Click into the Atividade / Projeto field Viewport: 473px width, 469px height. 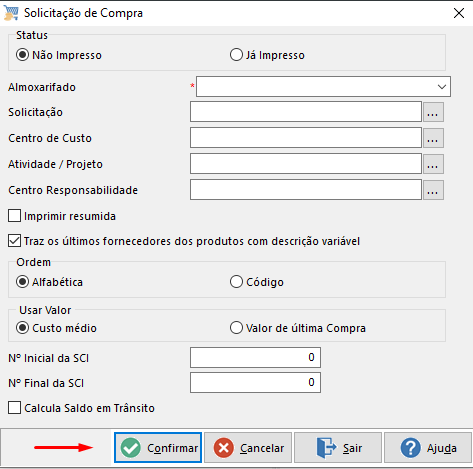click(306, 164)
